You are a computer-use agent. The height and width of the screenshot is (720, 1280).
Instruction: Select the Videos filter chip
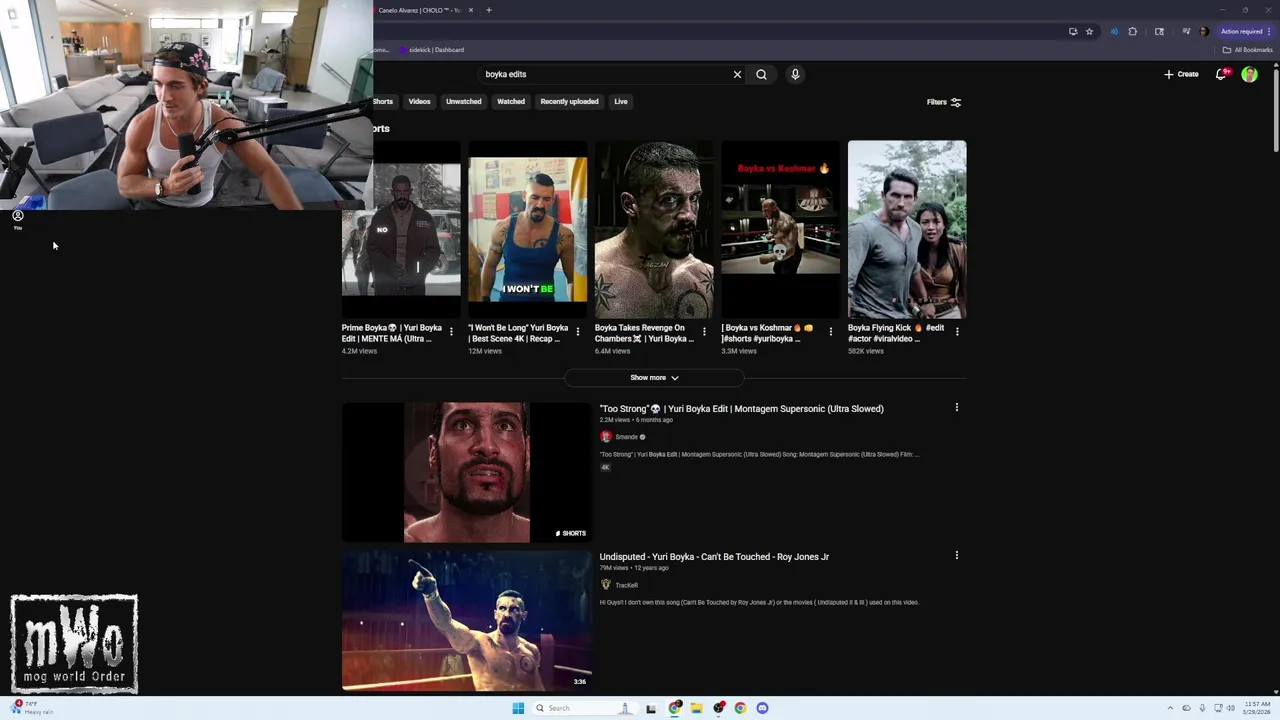pyautogui.click(x=419, y=102)
